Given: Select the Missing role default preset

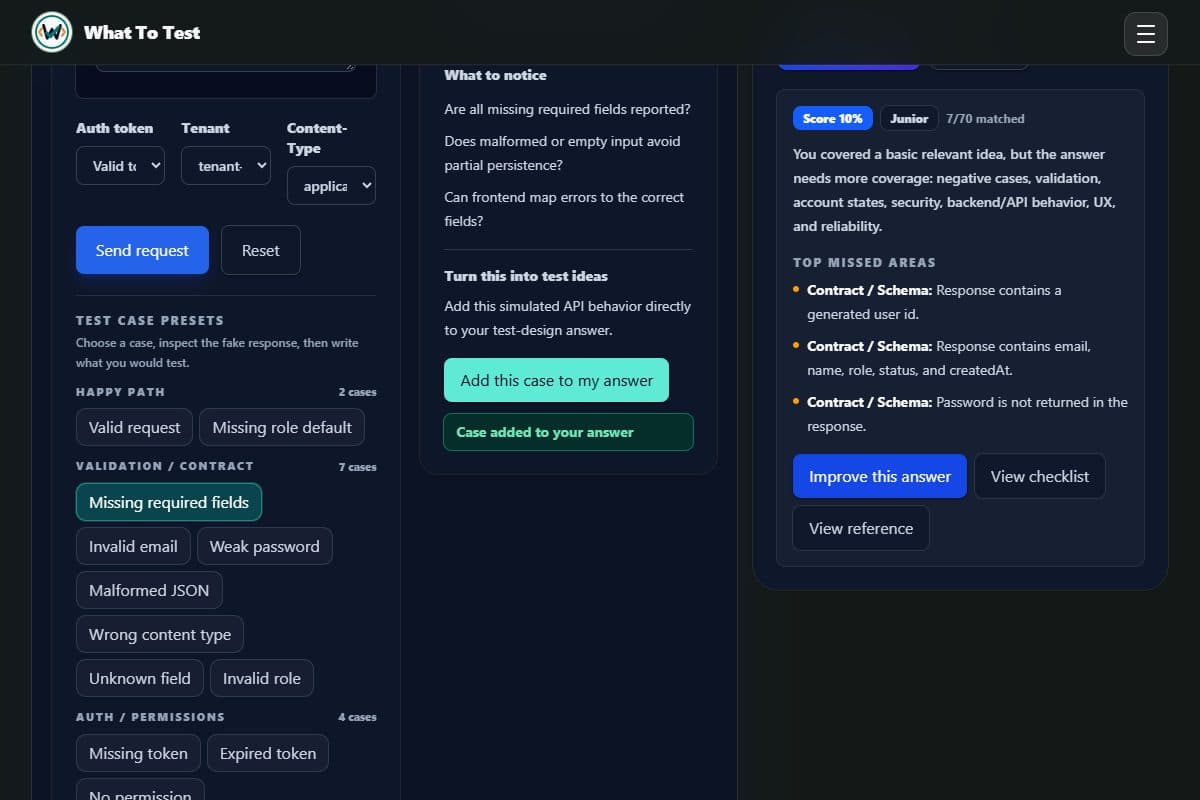Looking at the screenshot, I should 282,427.
